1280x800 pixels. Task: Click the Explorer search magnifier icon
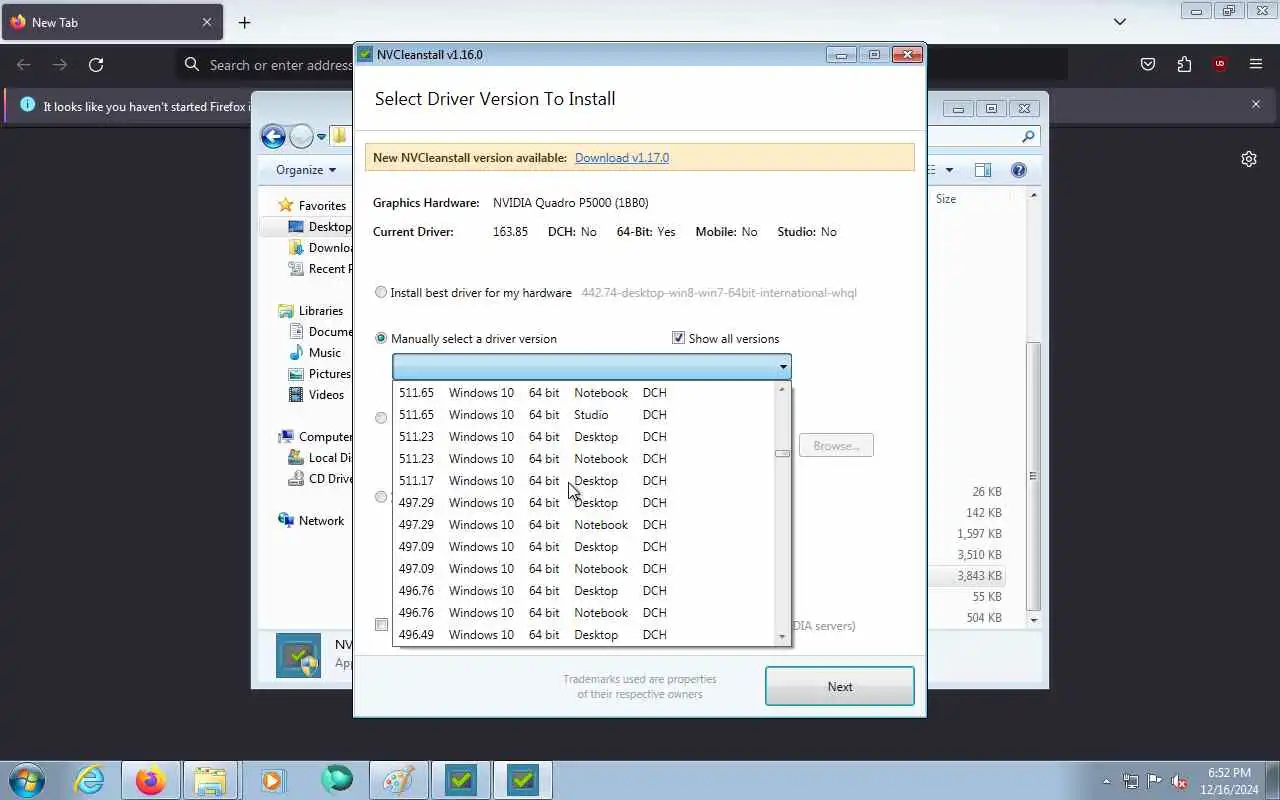pos(1028,137)
